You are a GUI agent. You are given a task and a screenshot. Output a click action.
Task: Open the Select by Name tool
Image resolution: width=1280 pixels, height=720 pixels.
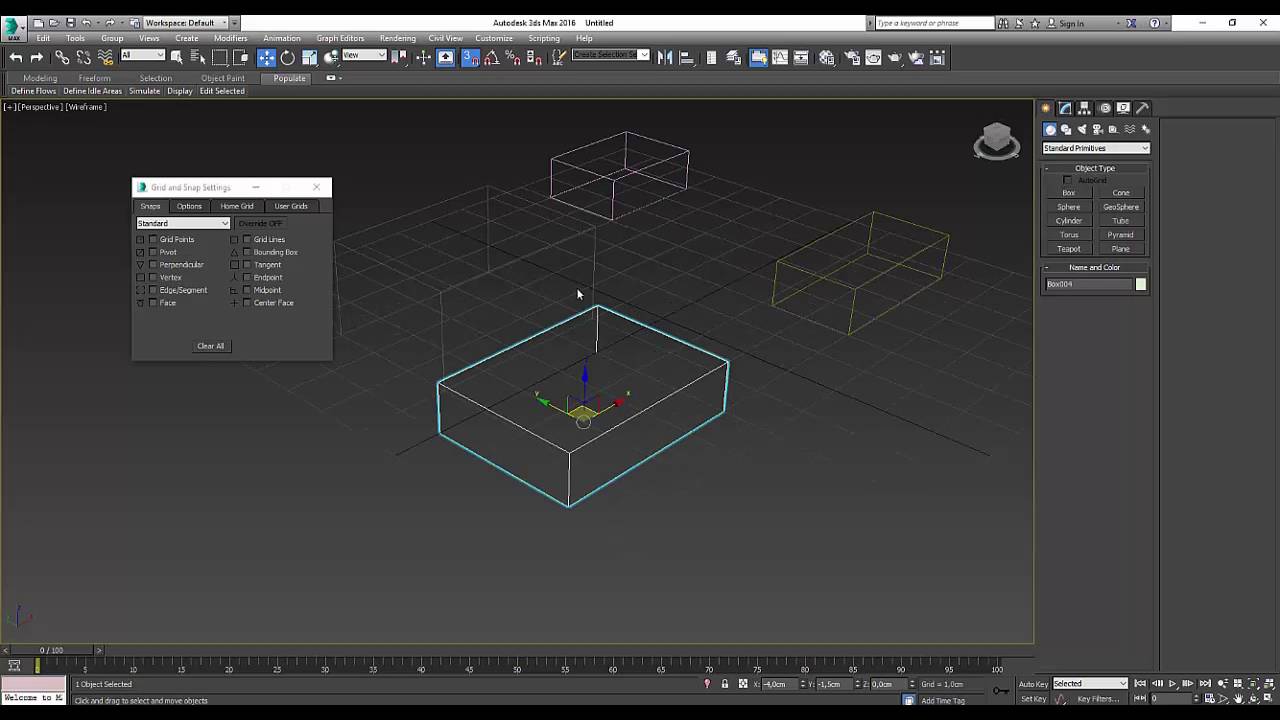(x=198, y=58)
